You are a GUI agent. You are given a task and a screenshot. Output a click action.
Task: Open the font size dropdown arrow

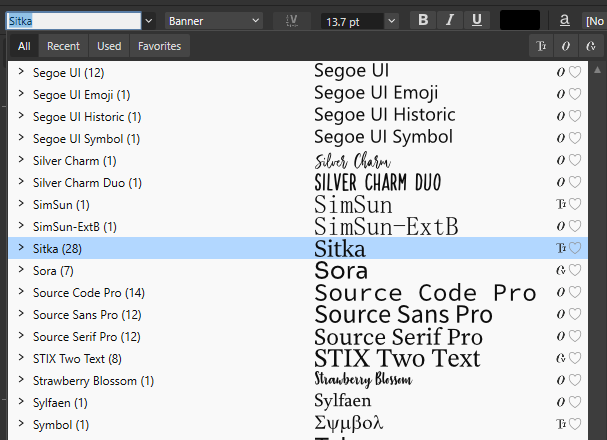tap(392, 21)
